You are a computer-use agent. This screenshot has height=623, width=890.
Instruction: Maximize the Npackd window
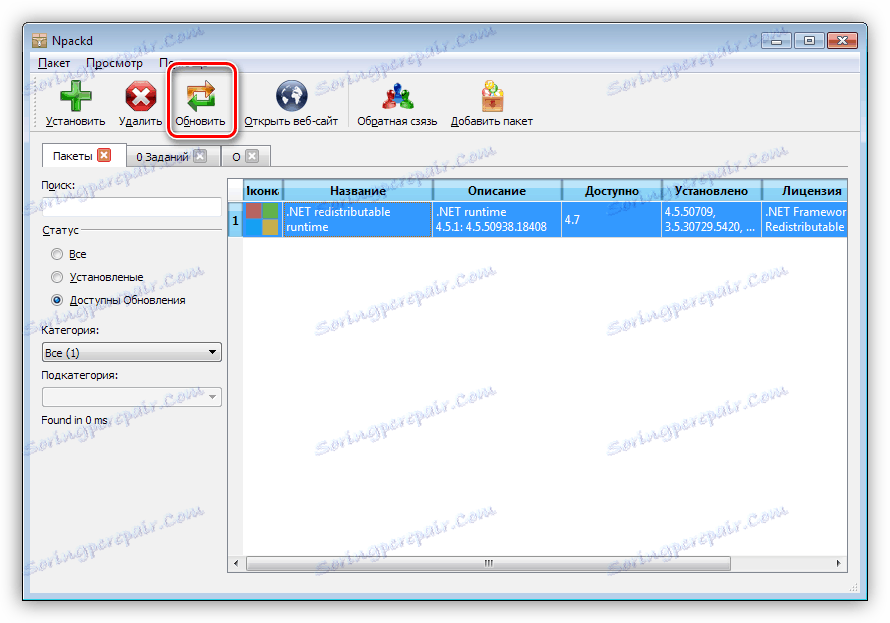point(809,40)
